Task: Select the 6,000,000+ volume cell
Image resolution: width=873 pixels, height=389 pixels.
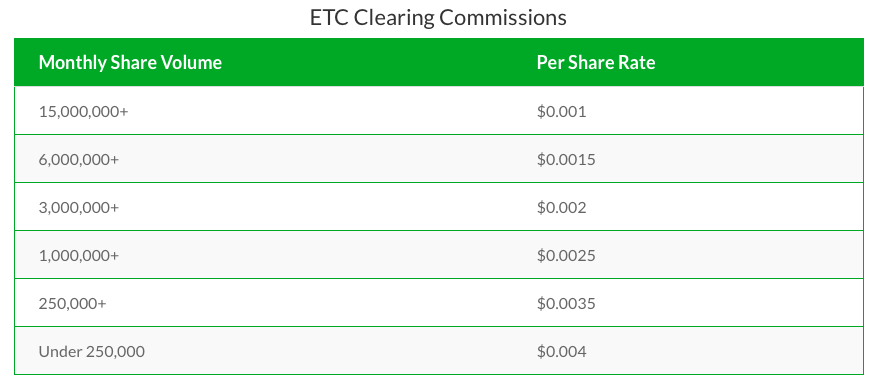Action: pyautogui.click(x=79, y=159)
